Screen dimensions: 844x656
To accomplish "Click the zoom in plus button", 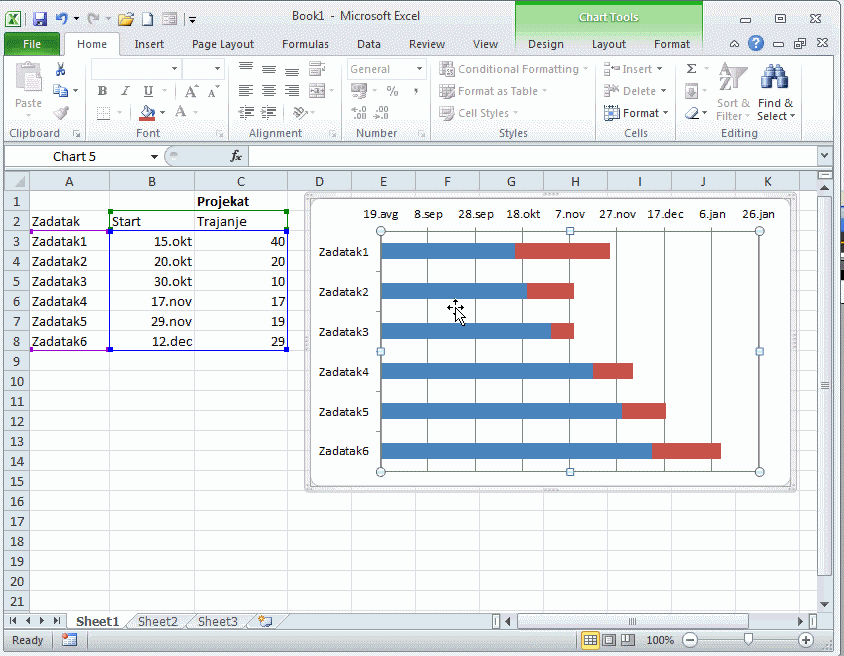I will [x=806, y=640].
